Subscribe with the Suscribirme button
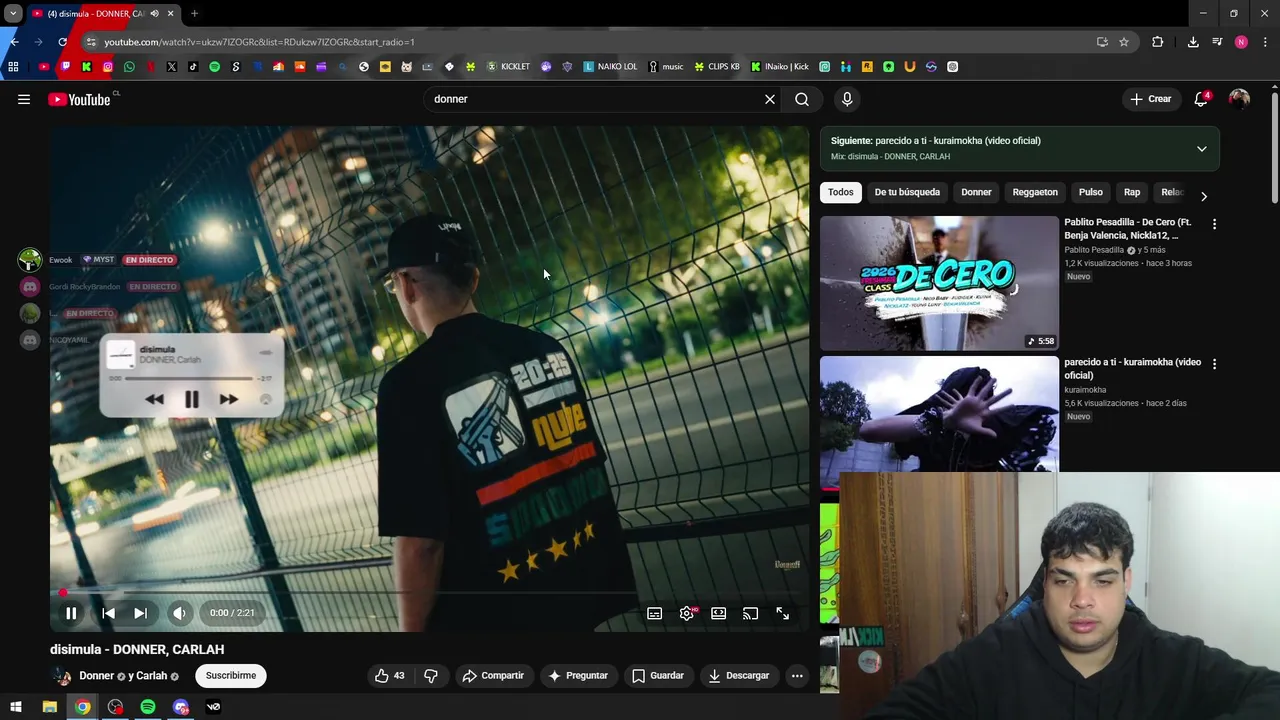 click(x=231, y=676)
